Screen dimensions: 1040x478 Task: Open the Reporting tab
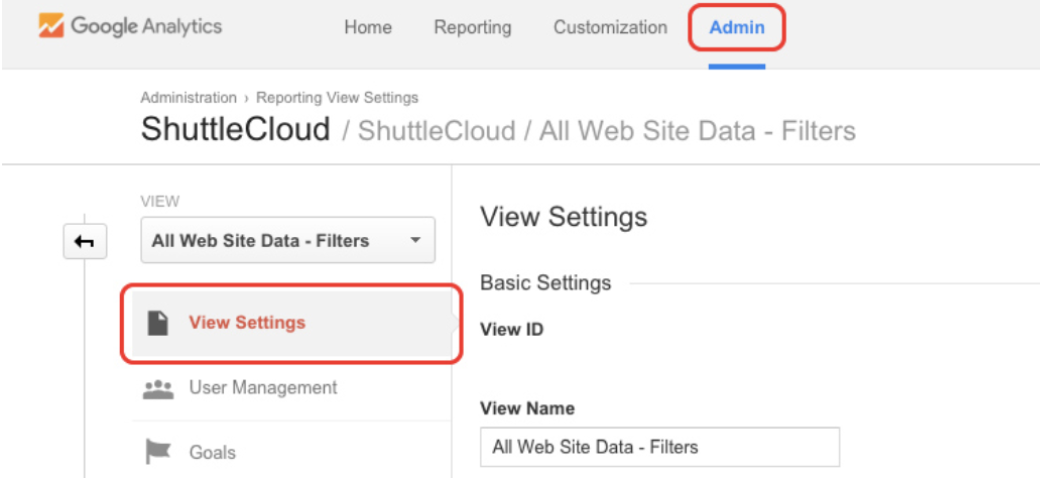point(473,27)
